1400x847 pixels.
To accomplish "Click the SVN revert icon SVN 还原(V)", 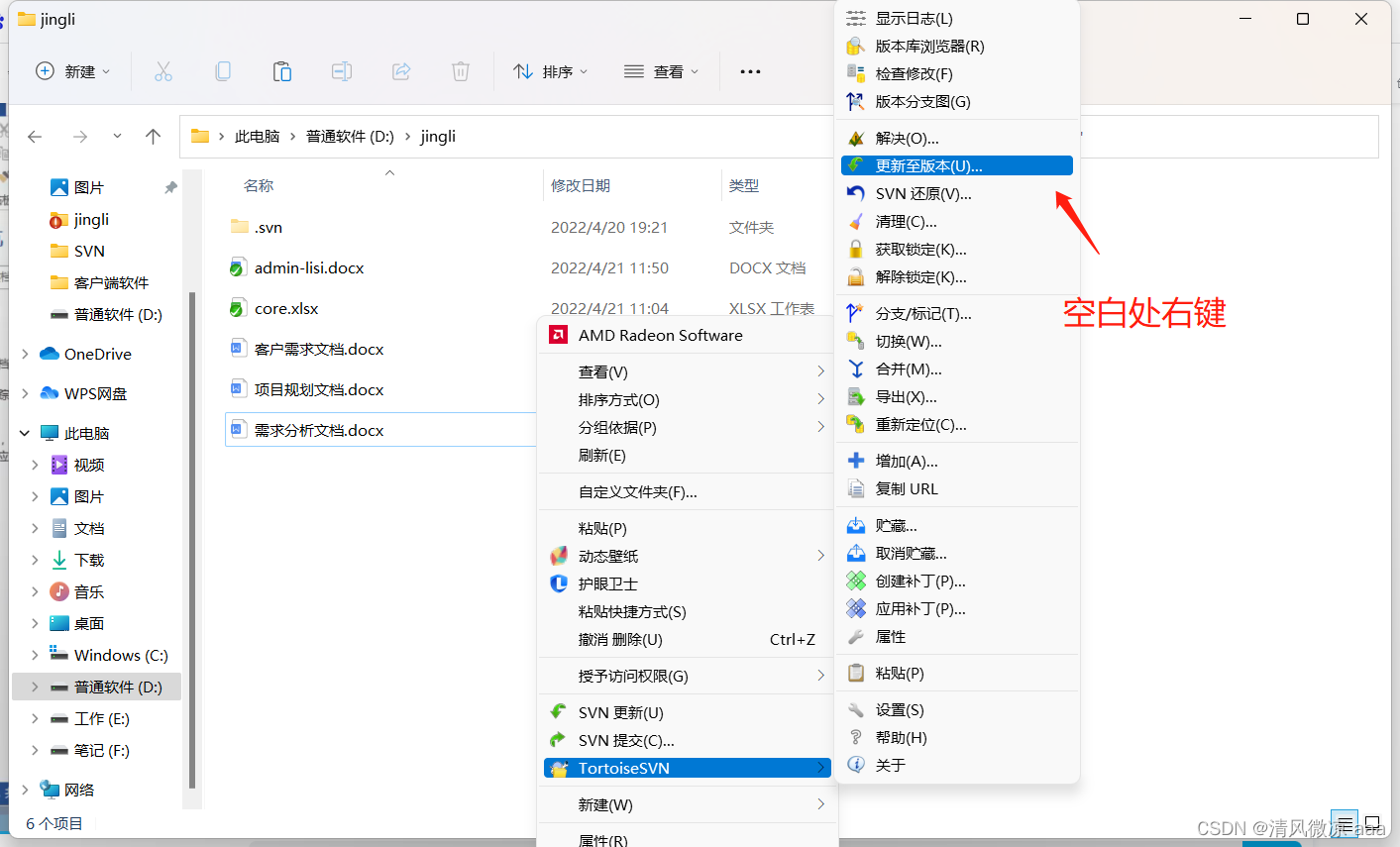I will 856,194.
